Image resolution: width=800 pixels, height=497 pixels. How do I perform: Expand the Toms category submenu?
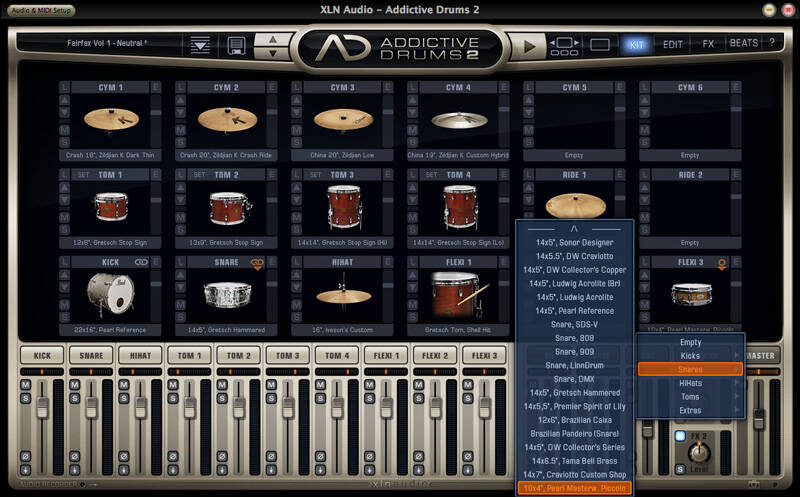click(690, 397)
